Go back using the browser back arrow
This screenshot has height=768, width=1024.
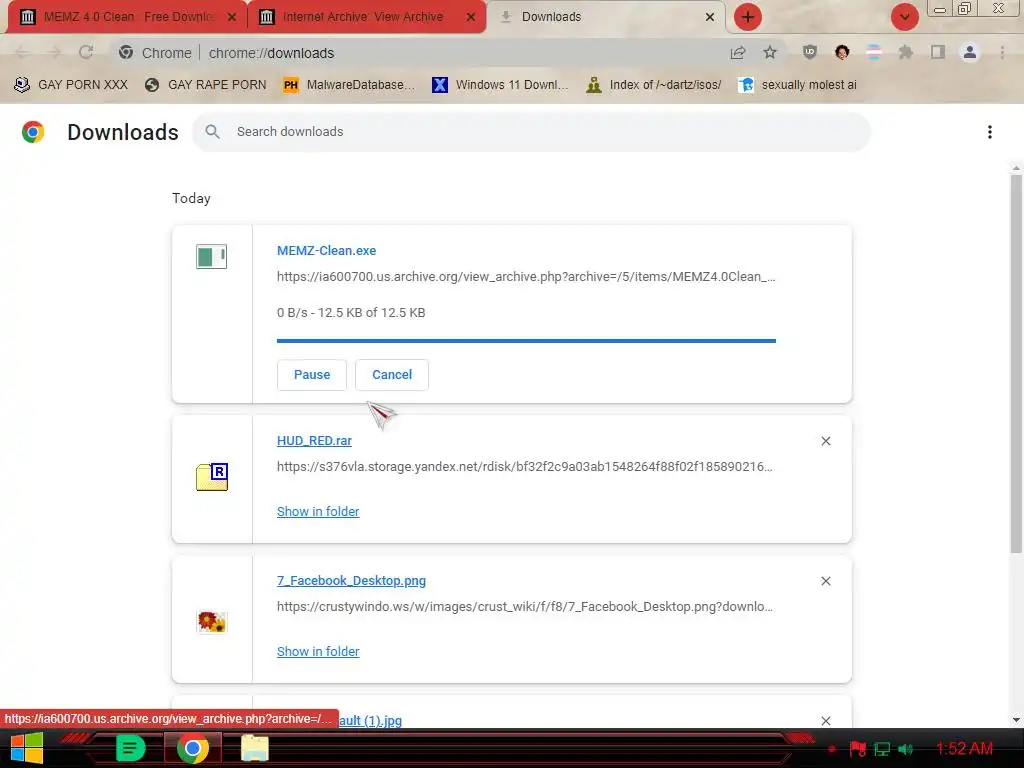point(22,52)
